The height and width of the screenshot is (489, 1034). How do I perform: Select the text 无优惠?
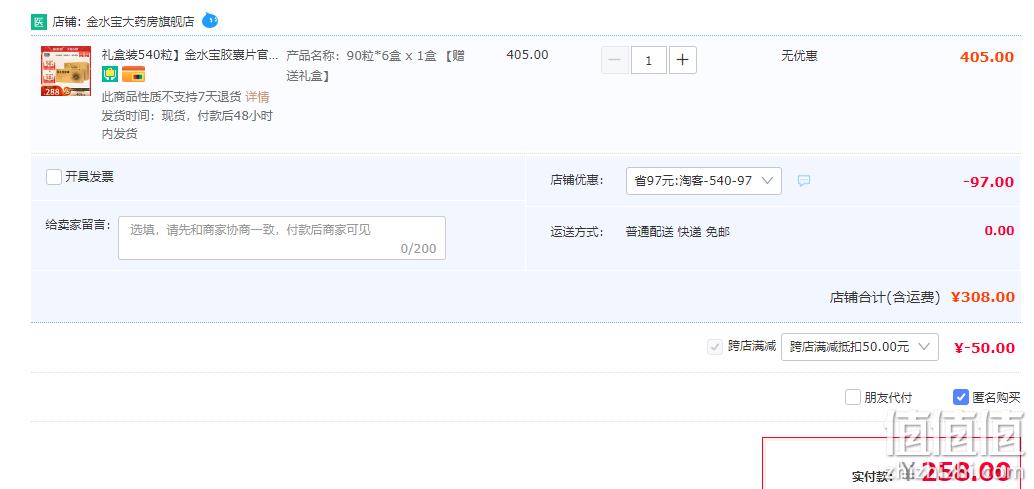799,57
